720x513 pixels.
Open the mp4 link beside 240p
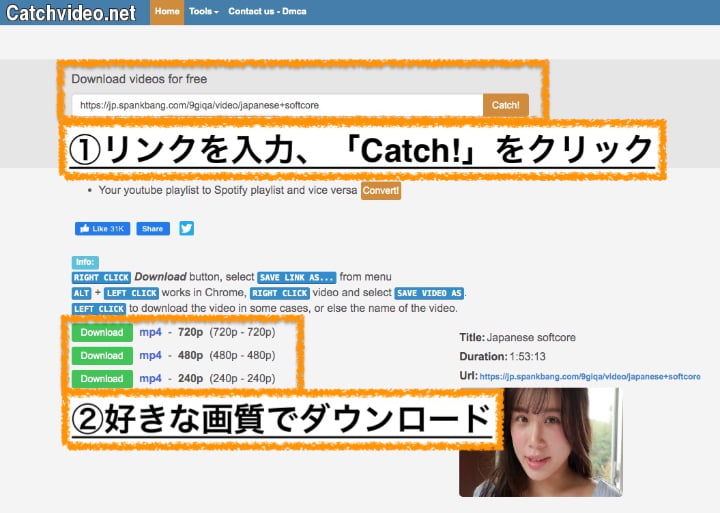[150, 378]
